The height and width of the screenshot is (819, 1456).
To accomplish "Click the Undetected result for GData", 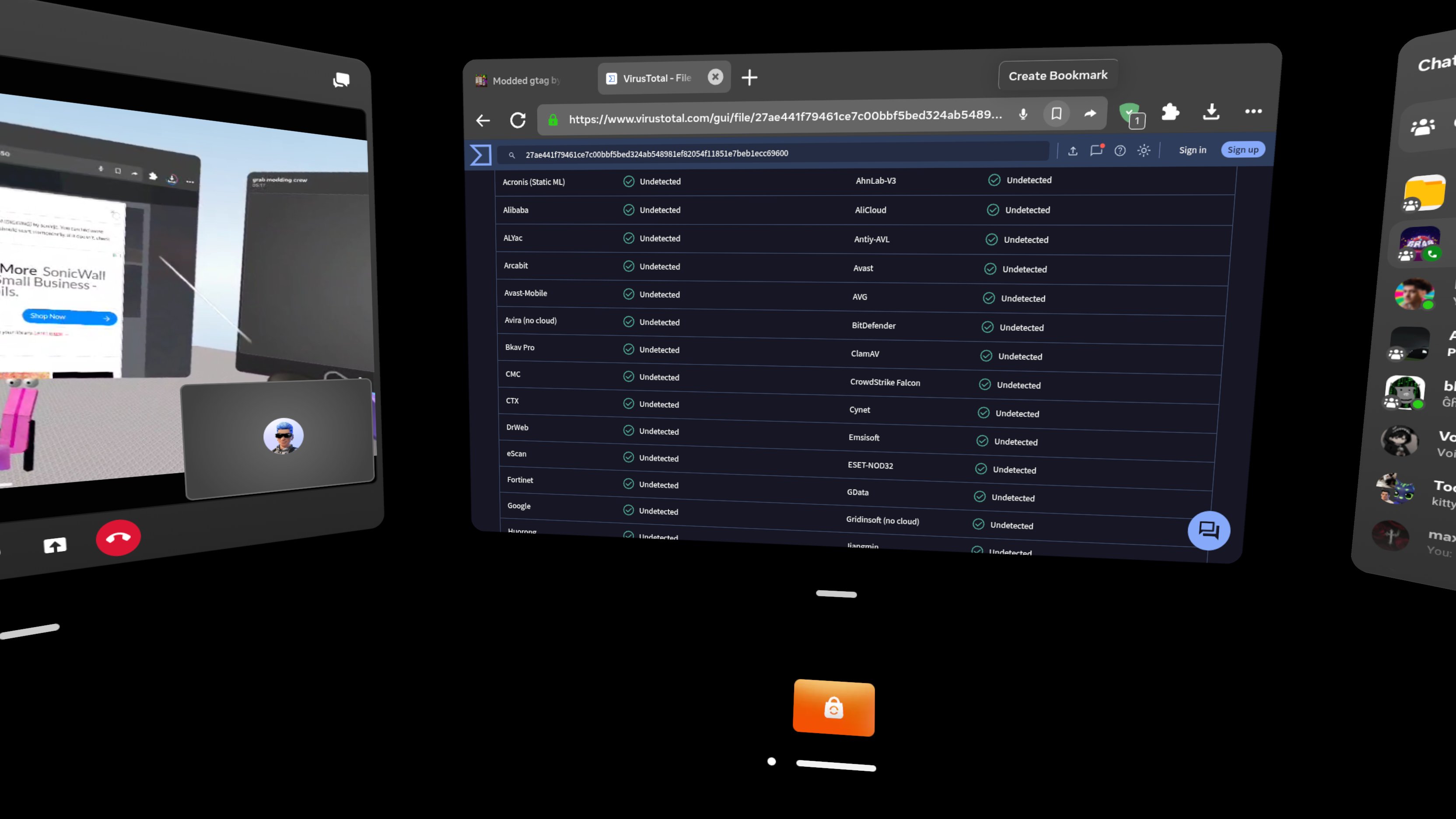I will 1004,497.
